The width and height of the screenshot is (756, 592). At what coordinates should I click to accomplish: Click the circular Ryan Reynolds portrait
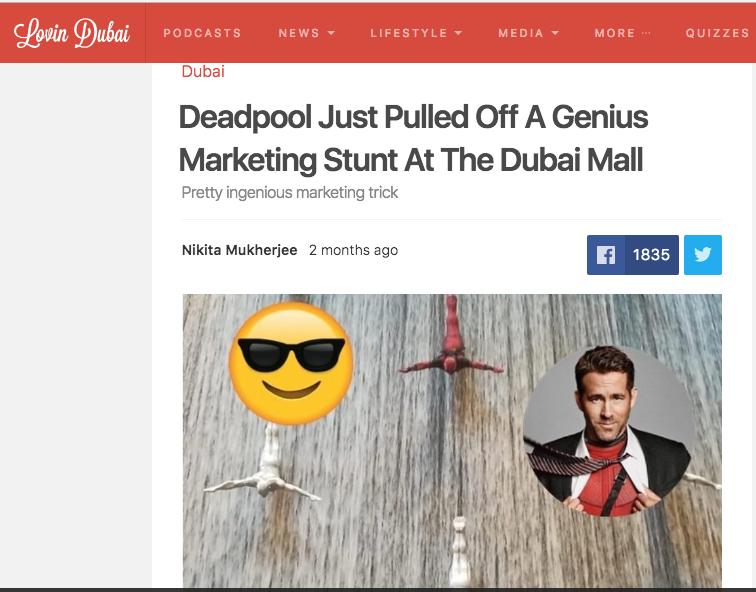pyautogui.click(x=609, y=431)
